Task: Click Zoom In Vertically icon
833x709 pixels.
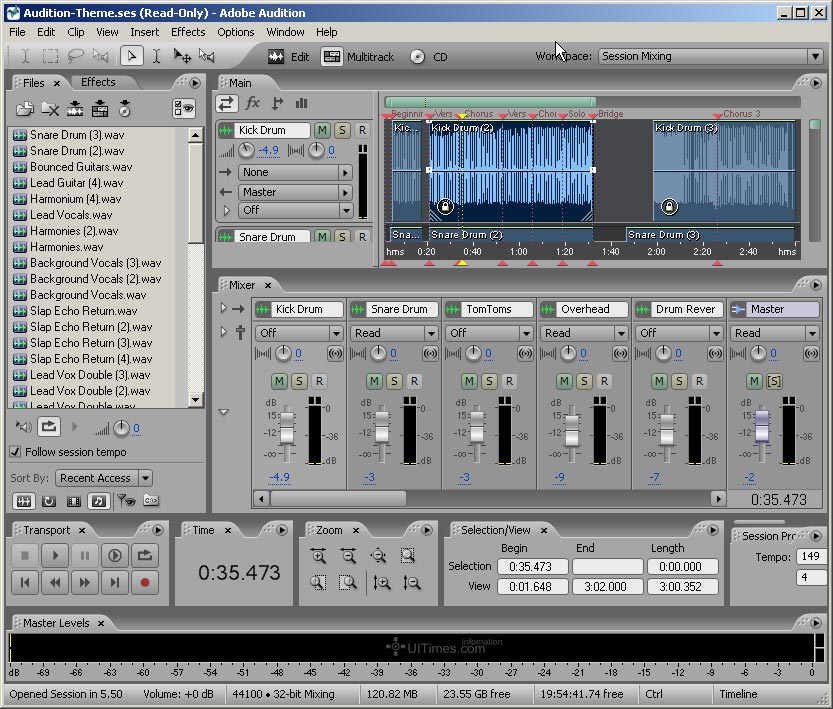Action: (381, 583)
